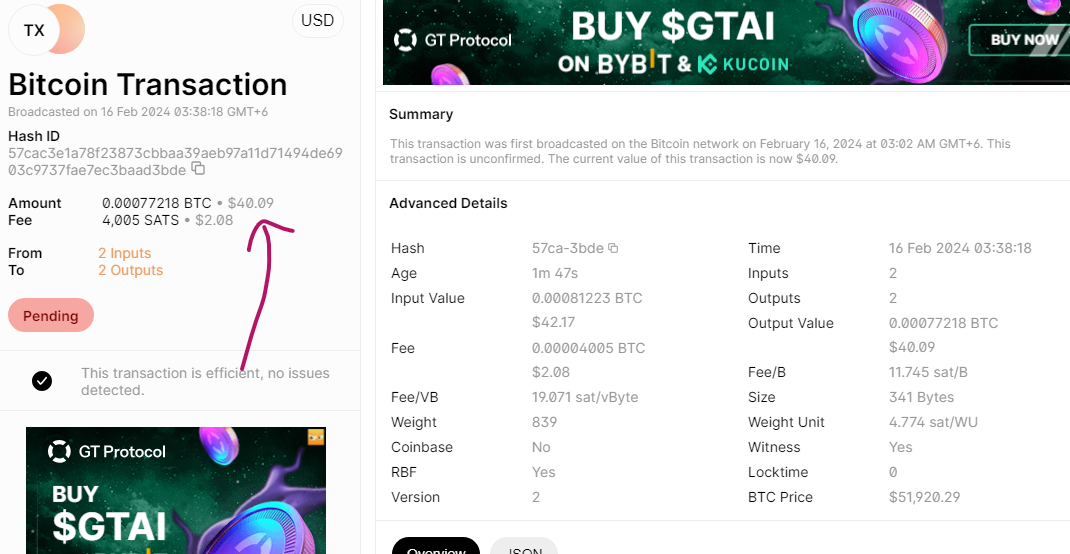This screenshot has height=554, width=1070.
Task: Switch to the JSON tab
Action: pos(524,549)
